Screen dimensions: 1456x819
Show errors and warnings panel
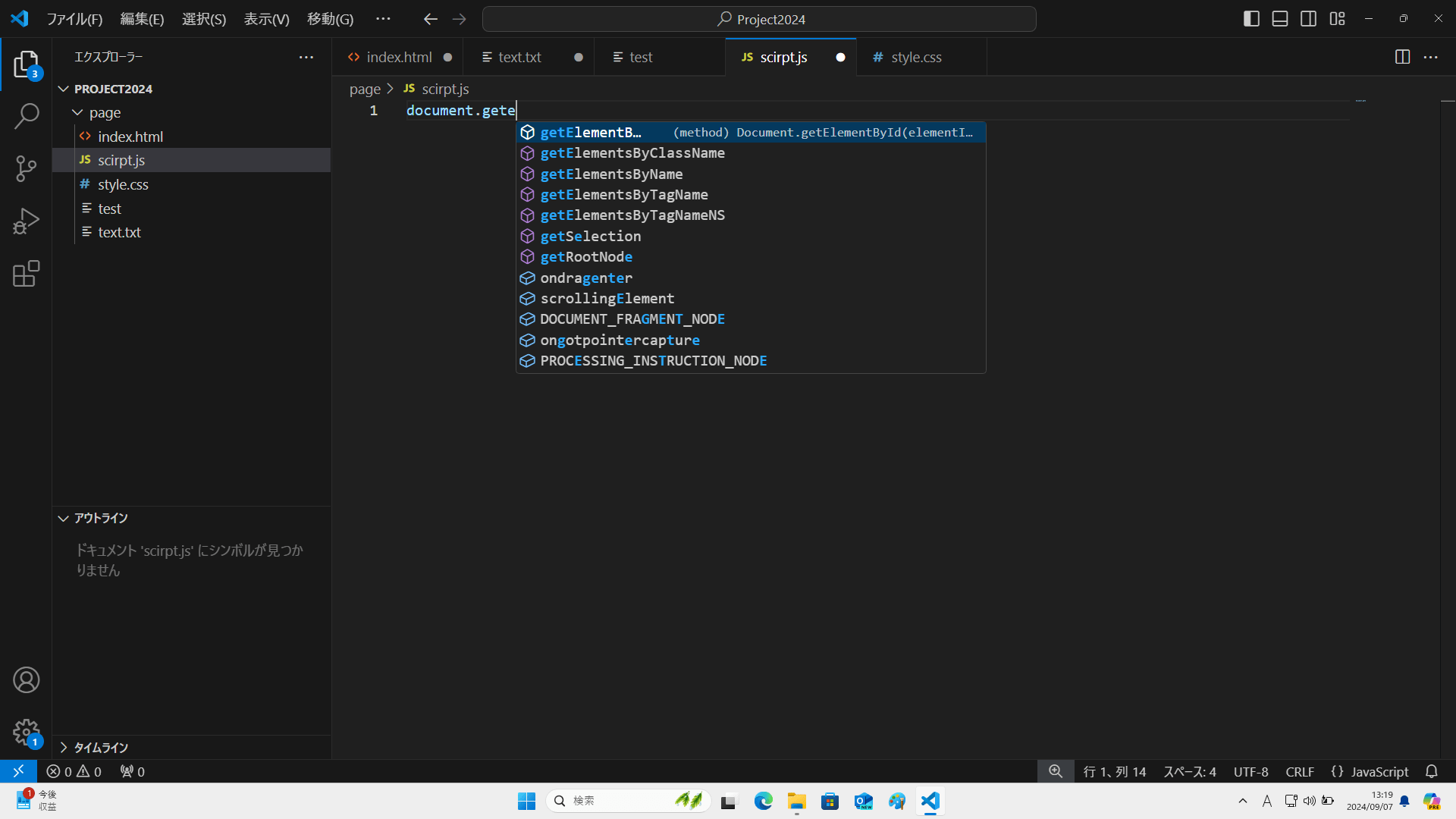pos(74,771)
